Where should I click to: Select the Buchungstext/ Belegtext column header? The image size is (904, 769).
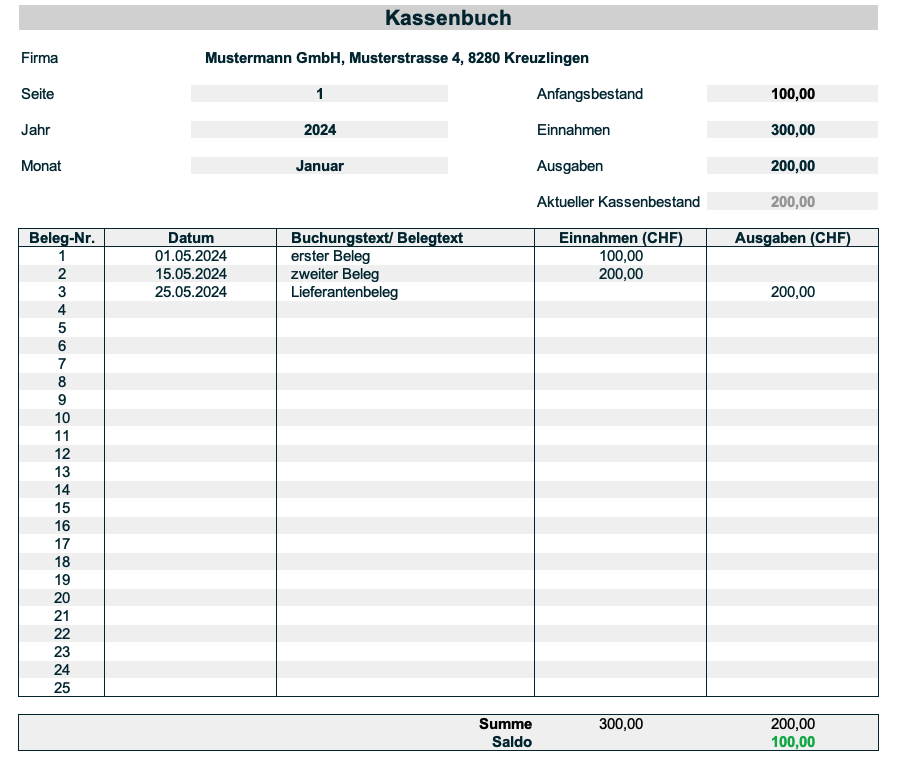(376, 238)
